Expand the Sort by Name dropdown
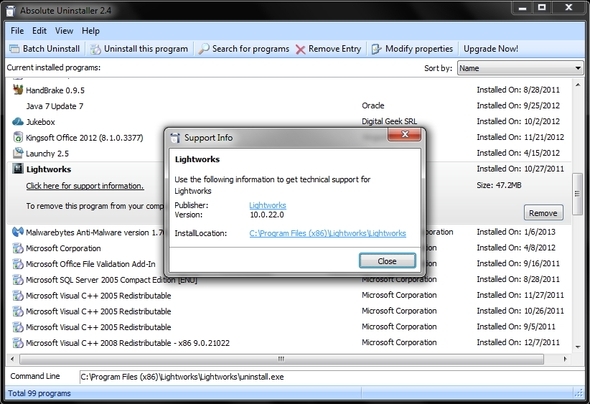This screenshot has width=590, height=404. 578,68
